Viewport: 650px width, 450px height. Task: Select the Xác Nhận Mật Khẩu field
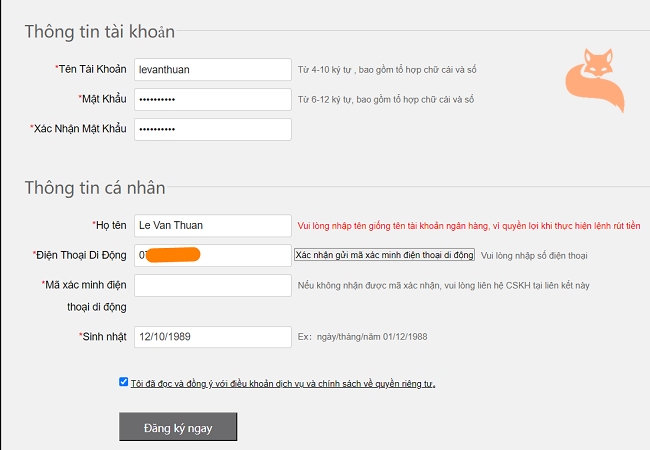[x=213, y=129]
